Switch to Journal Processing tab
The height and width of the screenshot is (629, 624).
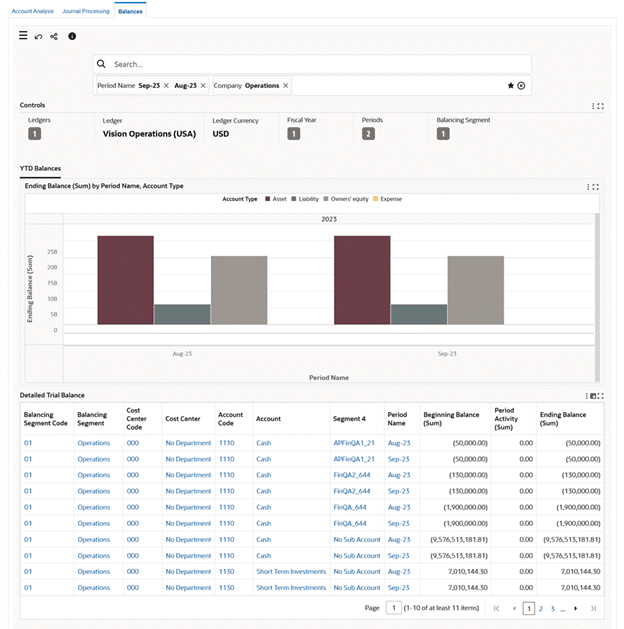coord(86,11)
